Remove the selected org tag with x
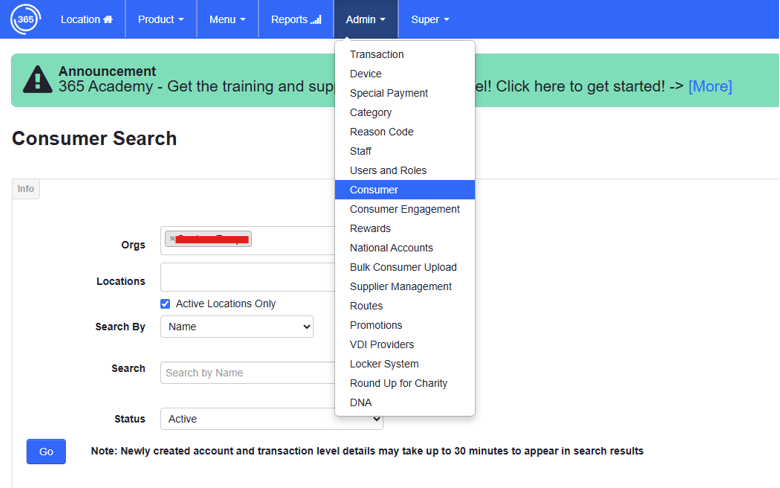Image resolution: width=780 pixels, height=488 pixels. click(x=172, y=239)
